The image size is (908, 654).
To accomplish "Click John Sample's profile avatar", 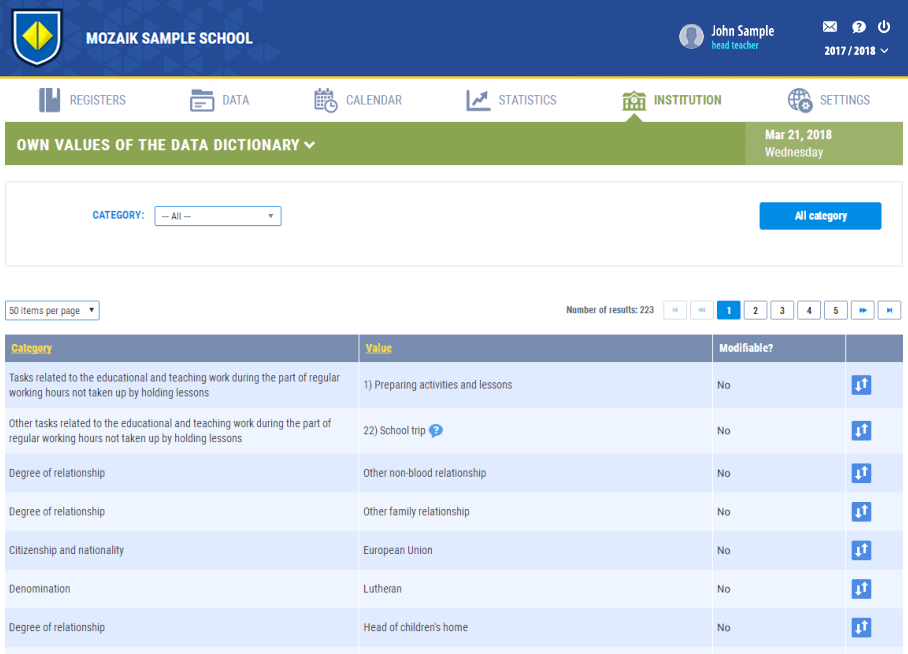I will (691, 37).
